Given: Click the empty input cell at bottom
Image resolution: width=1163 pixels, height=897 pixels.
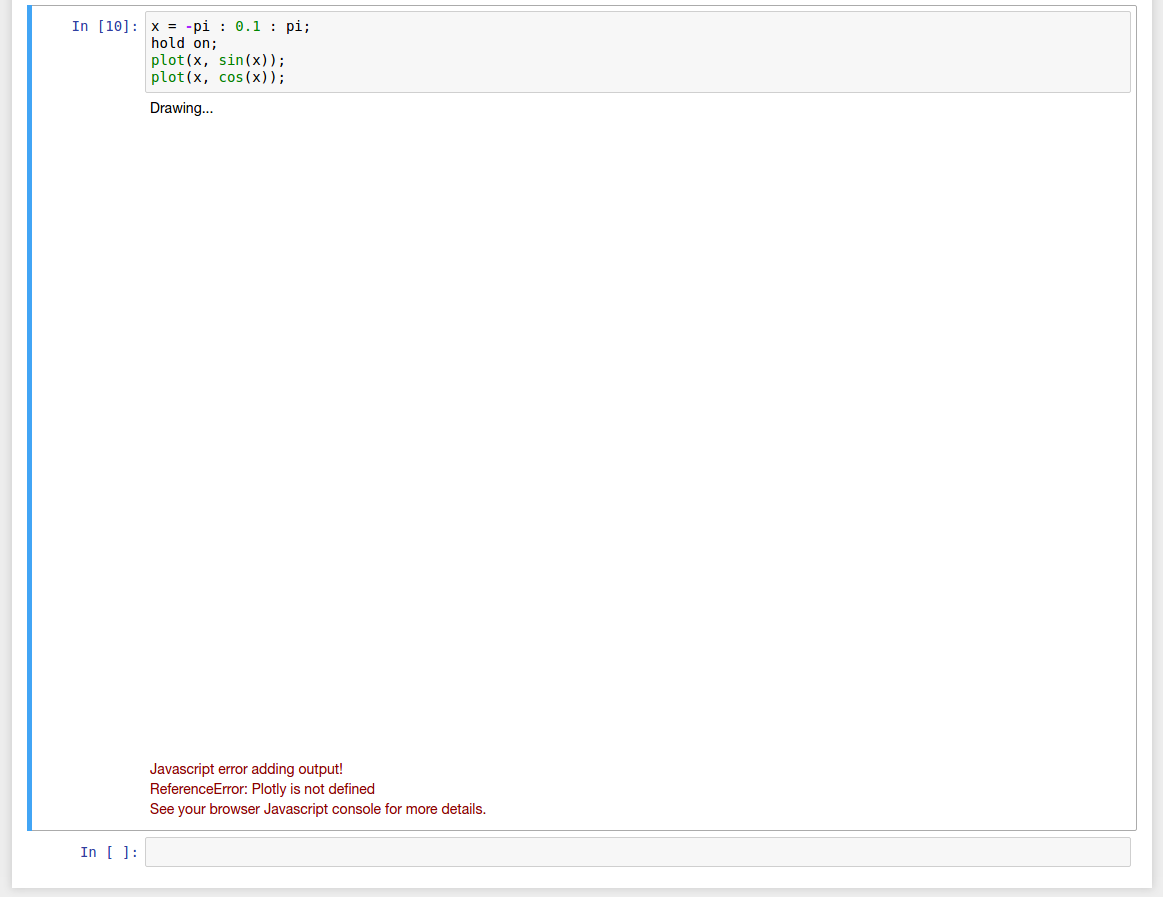Looking at the screenshot, I should [637, 852].
